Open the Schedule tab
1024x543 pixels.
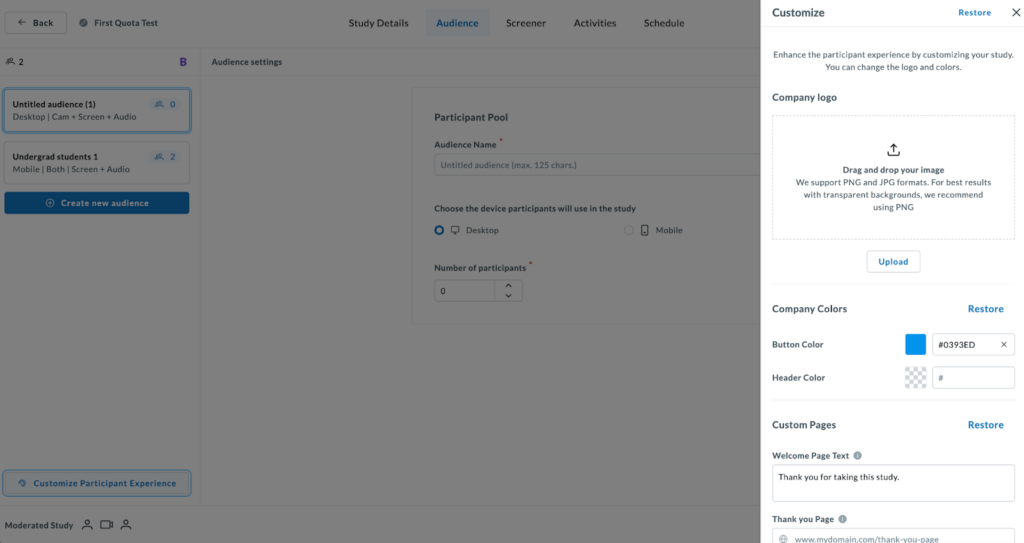click(664, 23)
